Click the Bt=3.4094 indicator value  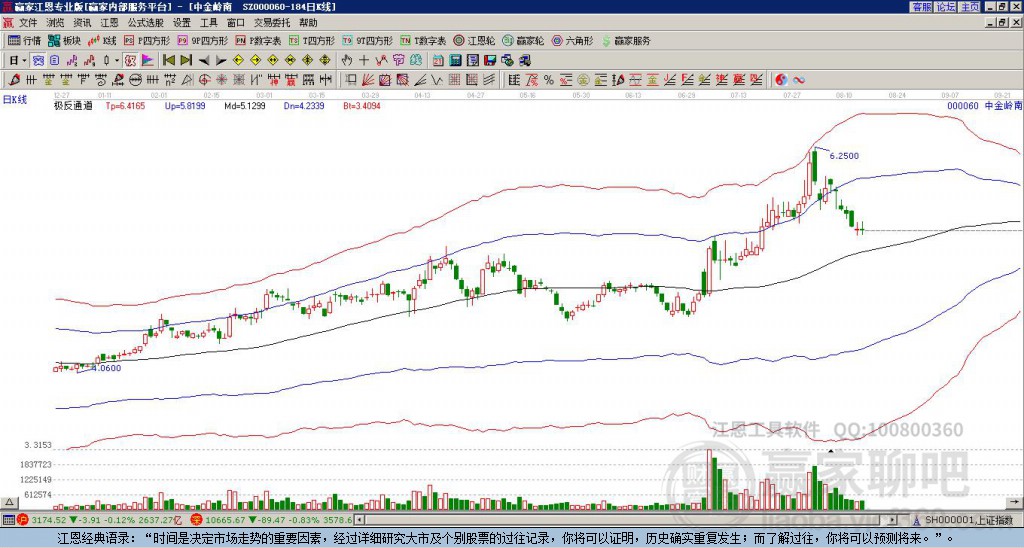362,105
